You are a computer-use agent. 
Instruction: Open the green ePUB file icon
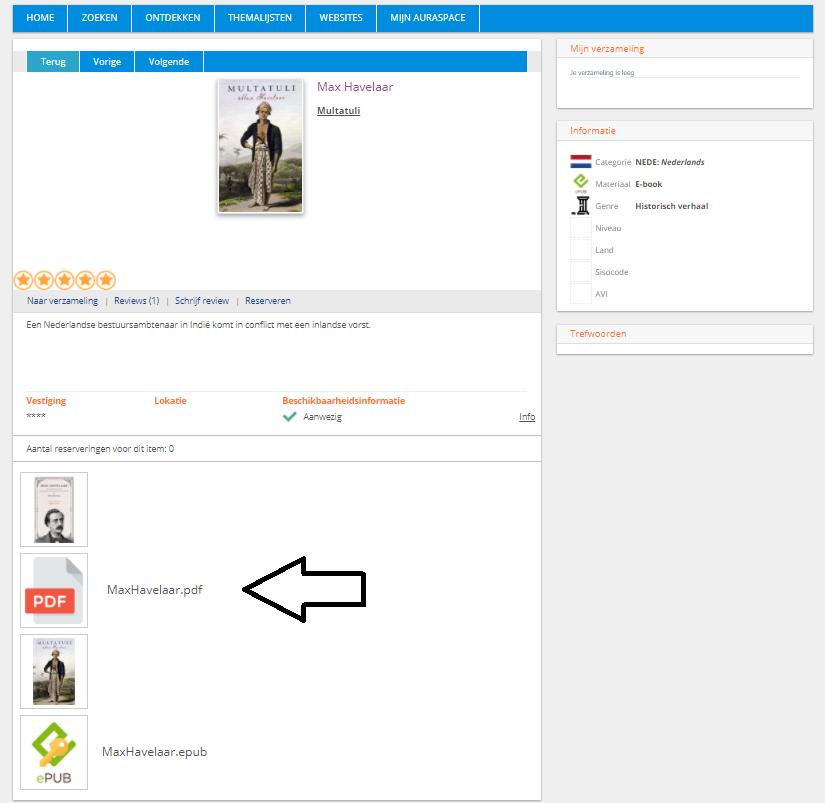click(x=54, y=752)
